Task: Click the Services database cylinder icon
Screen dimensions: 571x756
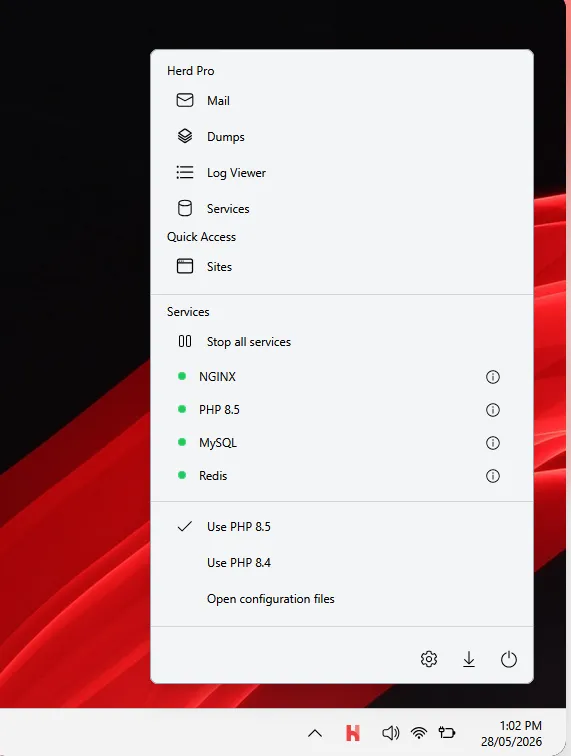Action: [185, 208]
